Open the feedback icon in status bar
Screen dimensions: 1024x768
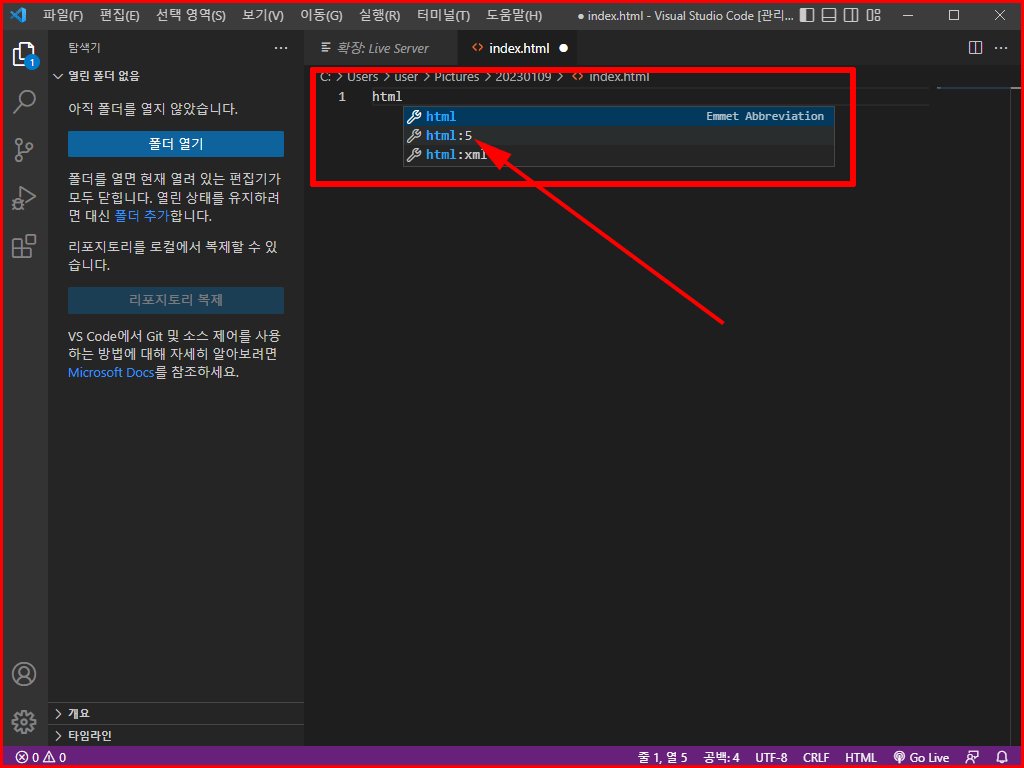(972, 758)
